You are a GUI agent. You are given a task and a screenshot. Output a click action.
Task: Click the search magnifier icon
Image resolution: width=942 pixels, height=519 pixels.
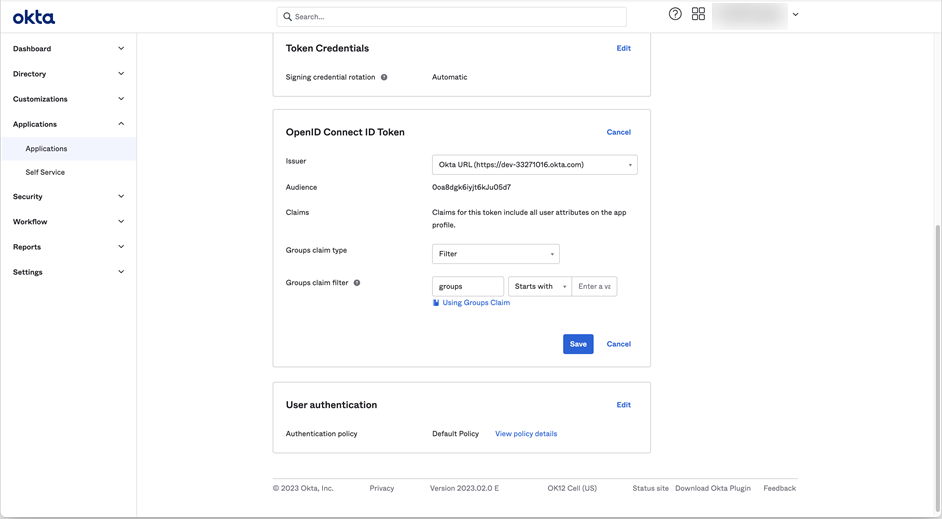tap(287, 17)
